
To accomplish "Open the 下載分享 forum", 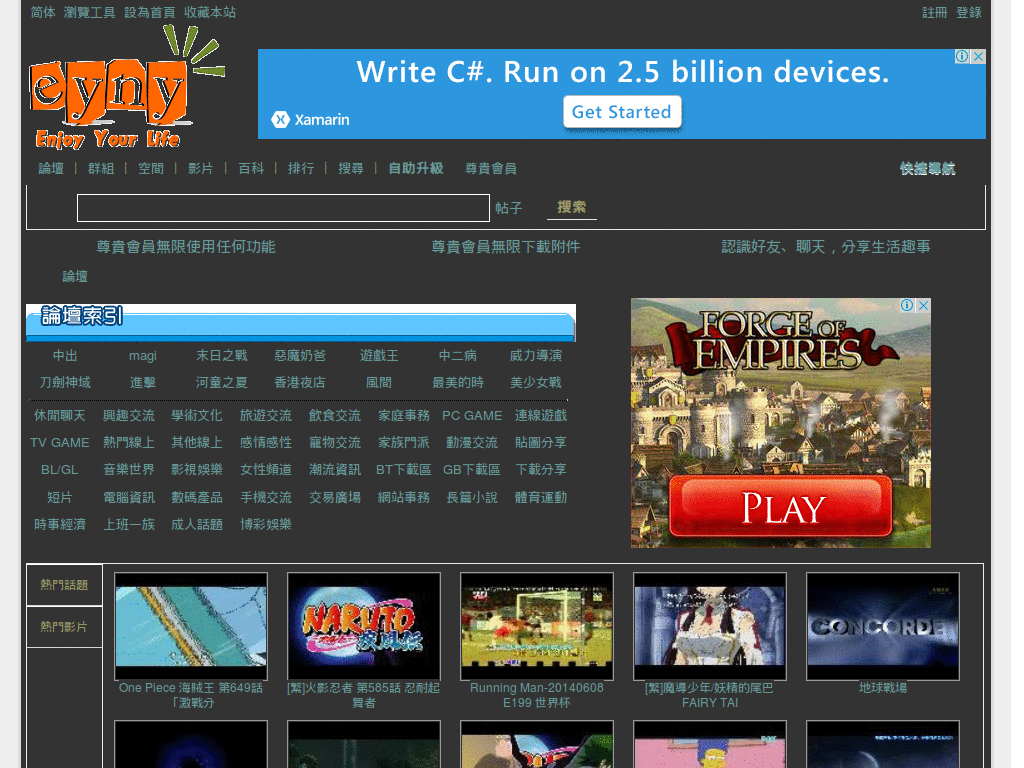I will [x=541, y=470].
